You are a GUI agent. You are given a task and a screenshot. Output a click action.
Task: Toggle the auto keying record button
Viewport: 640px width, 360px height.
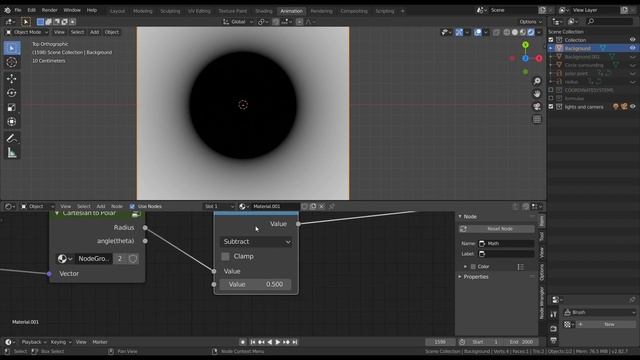click(x=242, y=342)
